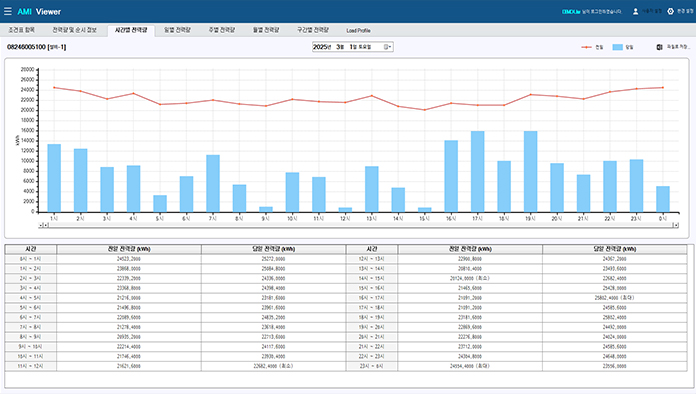
Task: Click the calendar picker icon in date field
Action: 387,47
